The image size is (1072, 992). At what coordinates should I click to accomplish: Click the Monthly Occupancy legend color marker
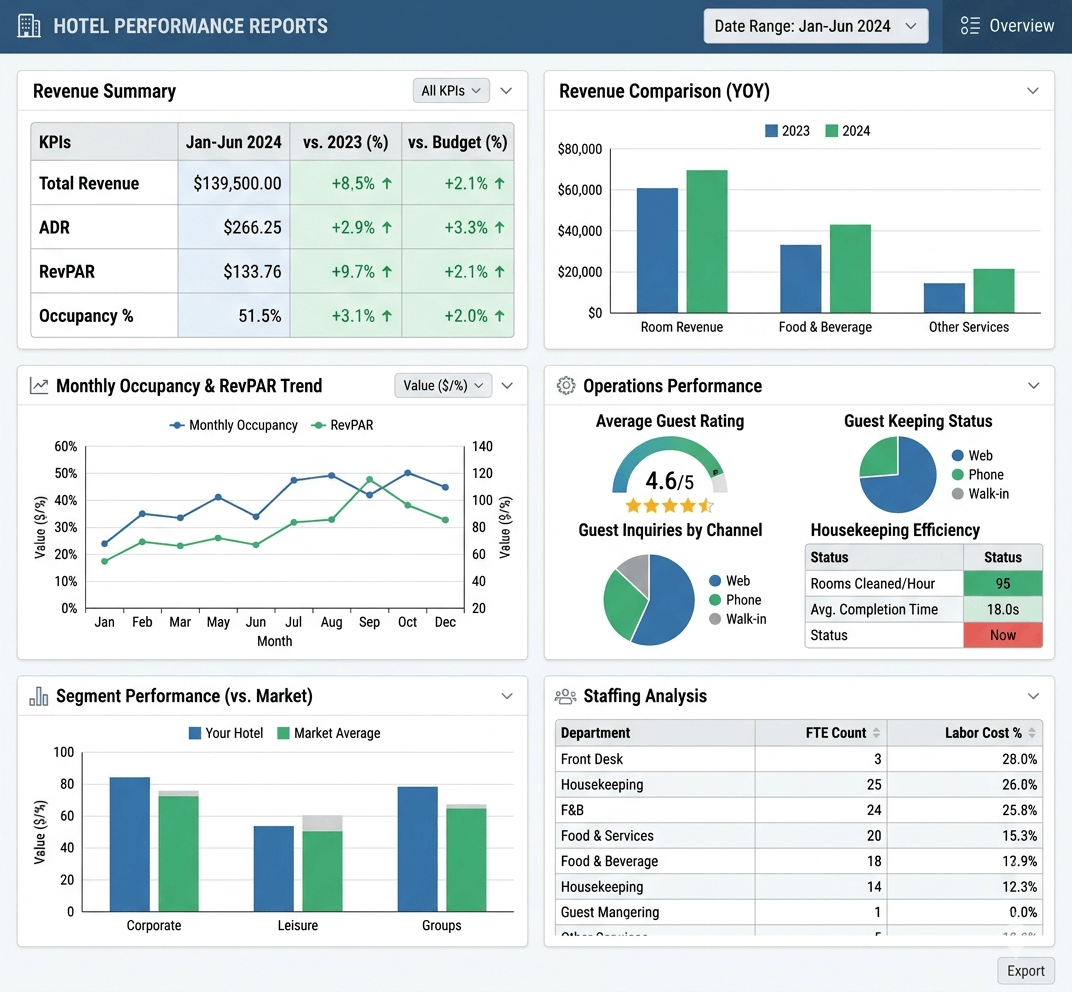pos(177,425)
